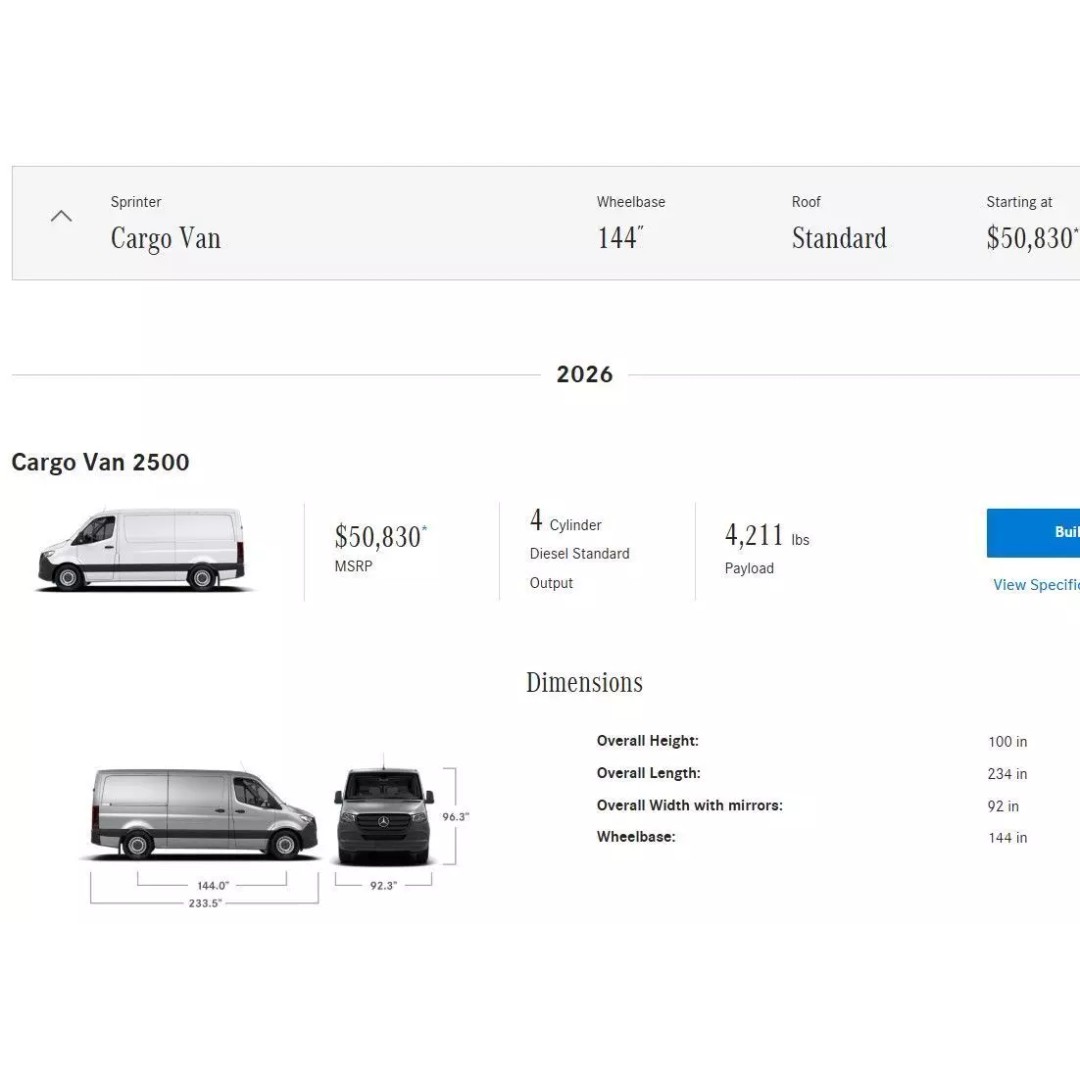
Task: Click the 234 in length value
Action: [x=1007, y=774]
